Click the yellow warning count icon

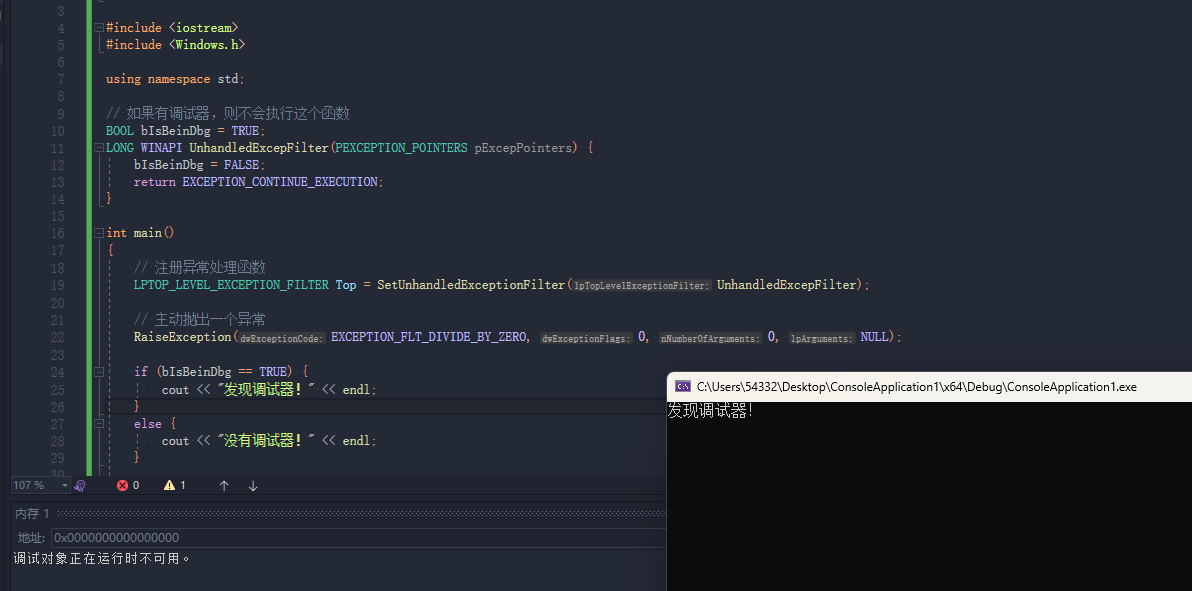(x=170, y=485)
